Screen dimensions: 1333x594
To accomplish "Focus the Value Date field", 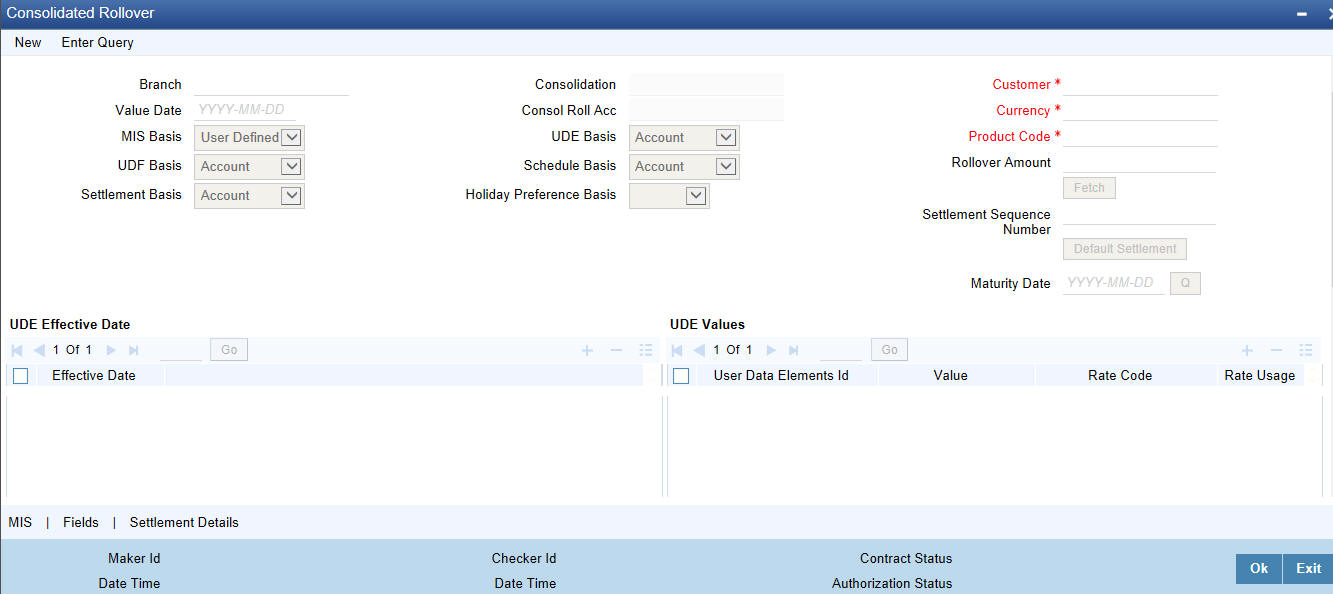I will click(x=245, y=110).
